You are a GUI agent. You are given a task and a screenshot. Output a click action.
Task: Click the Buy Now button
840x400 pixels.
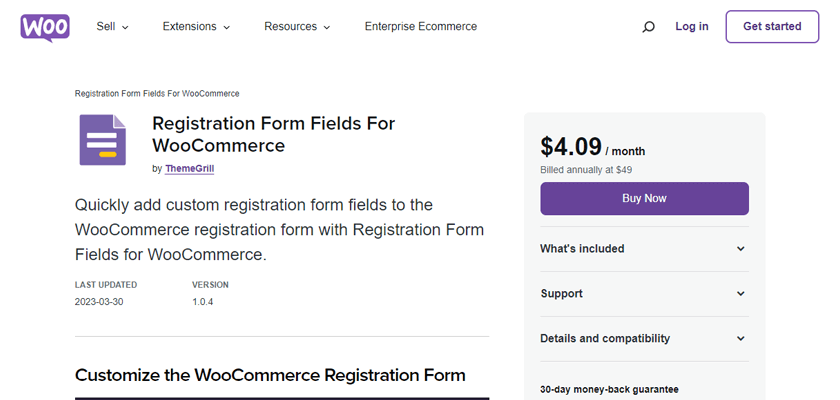click(644, 198)
